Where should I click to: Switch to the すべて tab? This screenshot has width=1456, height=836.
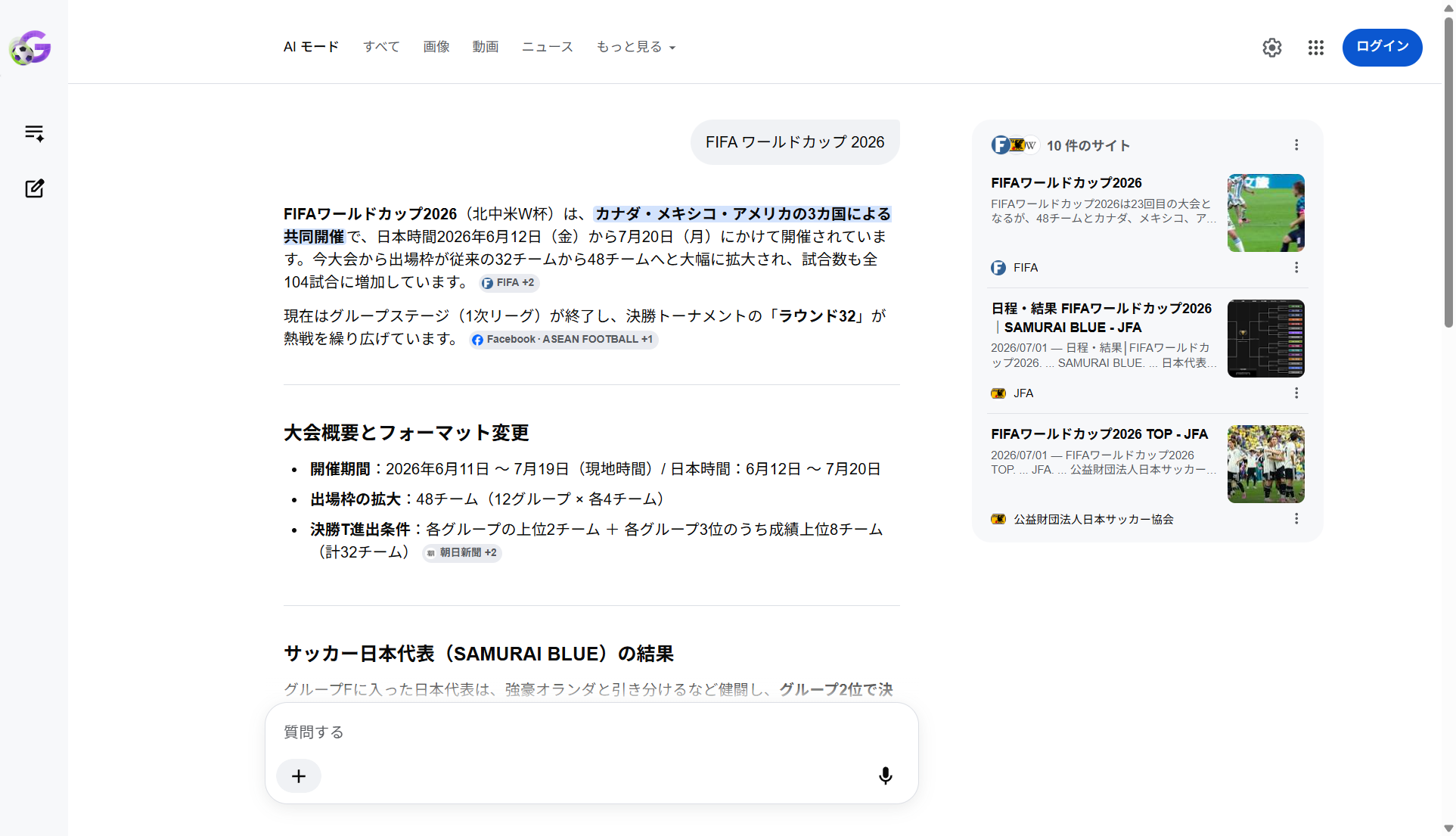tap(381, 47)
